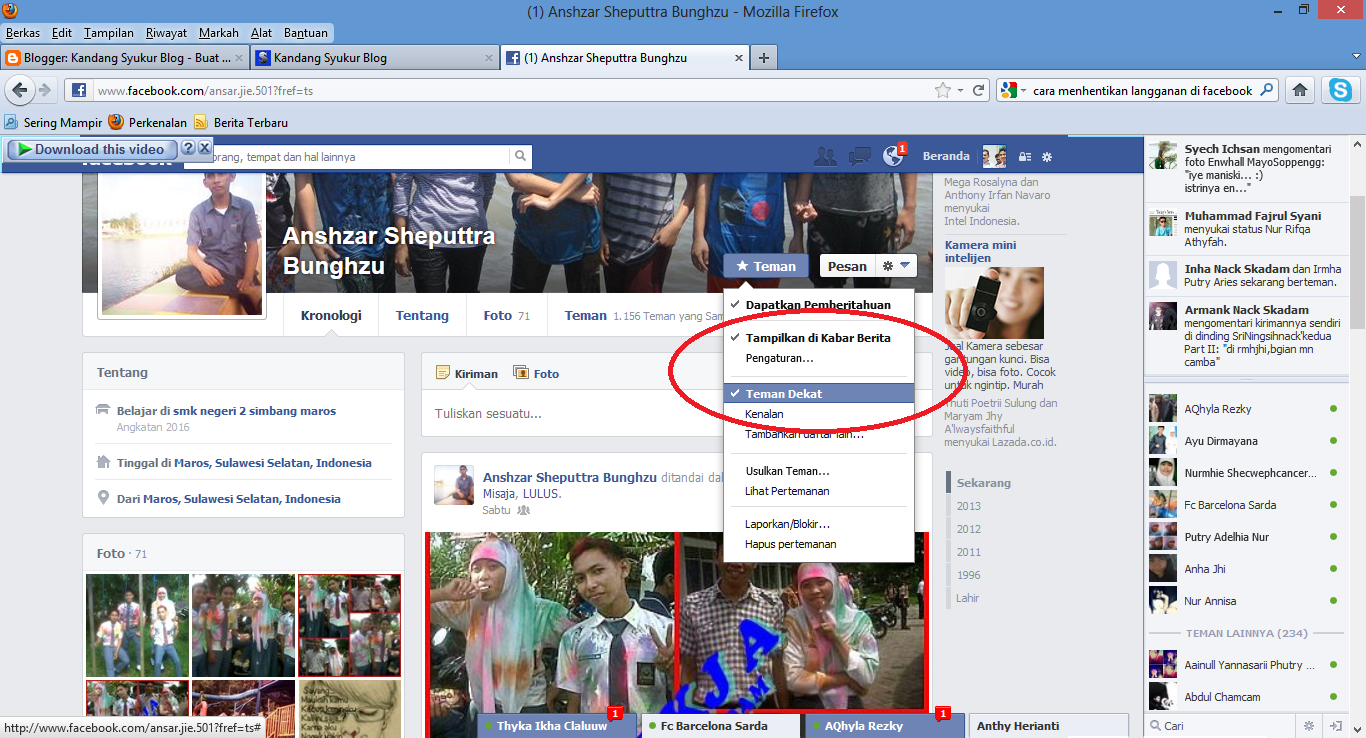This screenshot has width=1366, height=738.
Task: Open a new tab with plus button
Action: (x=764, y=58)
